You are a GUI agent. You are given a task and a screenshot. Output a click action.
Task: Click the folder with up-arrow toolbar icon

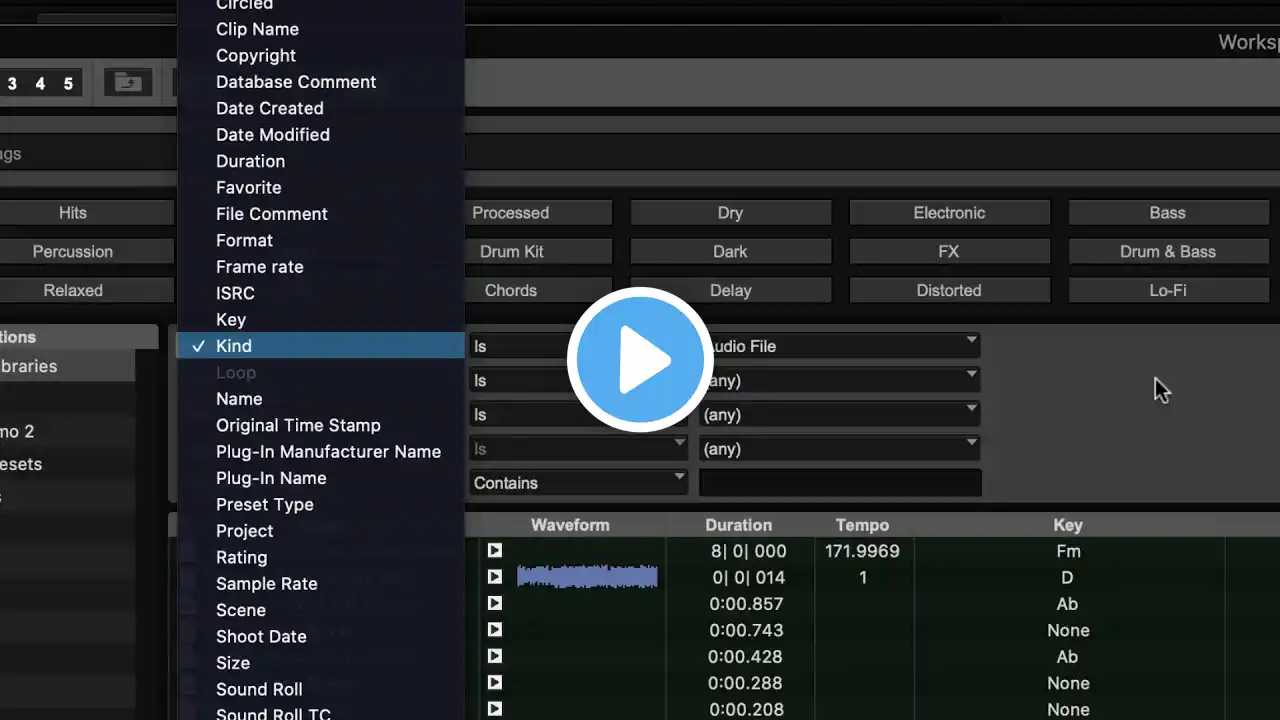[128, 83]
